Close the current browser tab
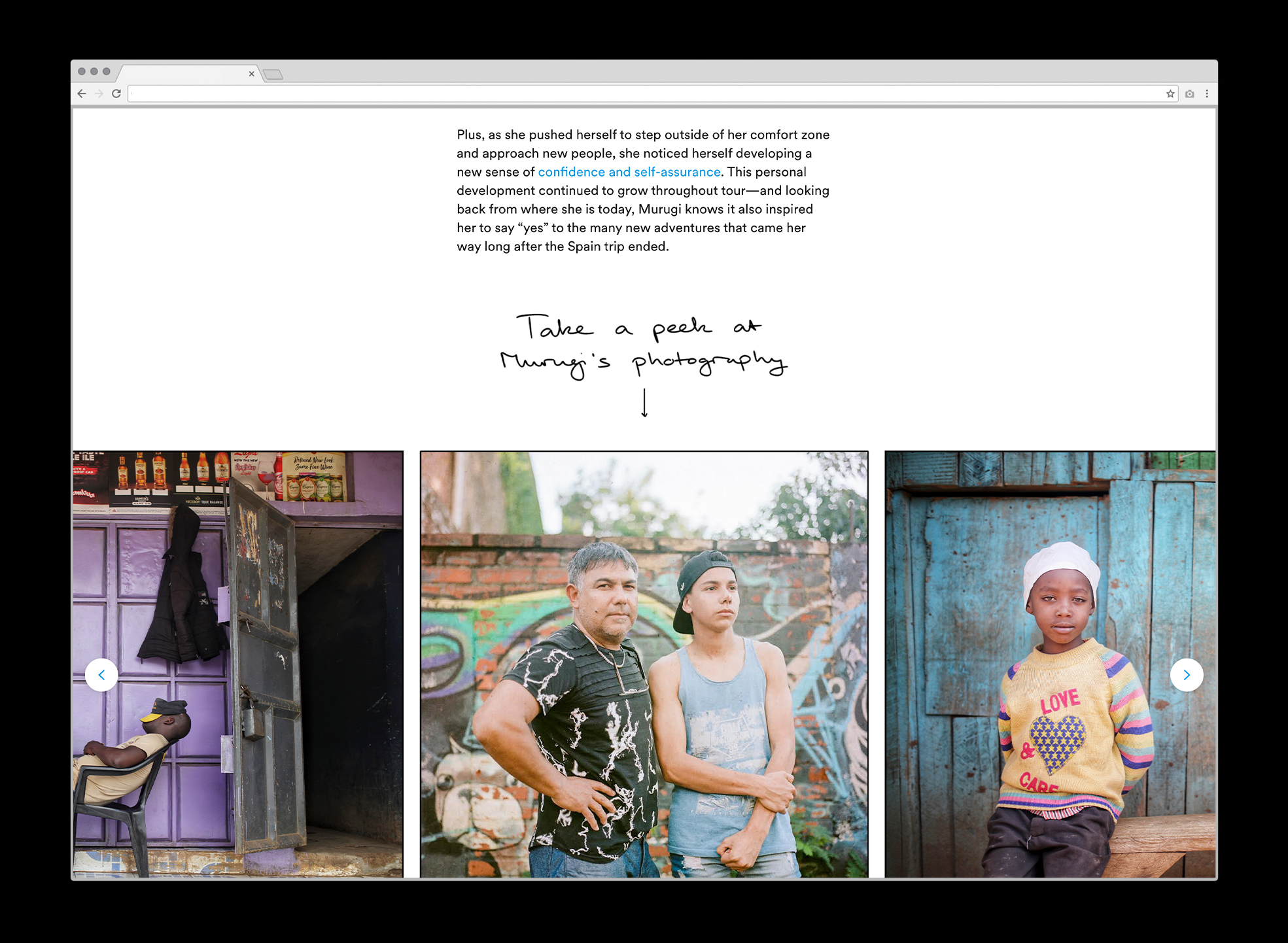This screenshot has height=943, width=1288. (x=251, y=74)
